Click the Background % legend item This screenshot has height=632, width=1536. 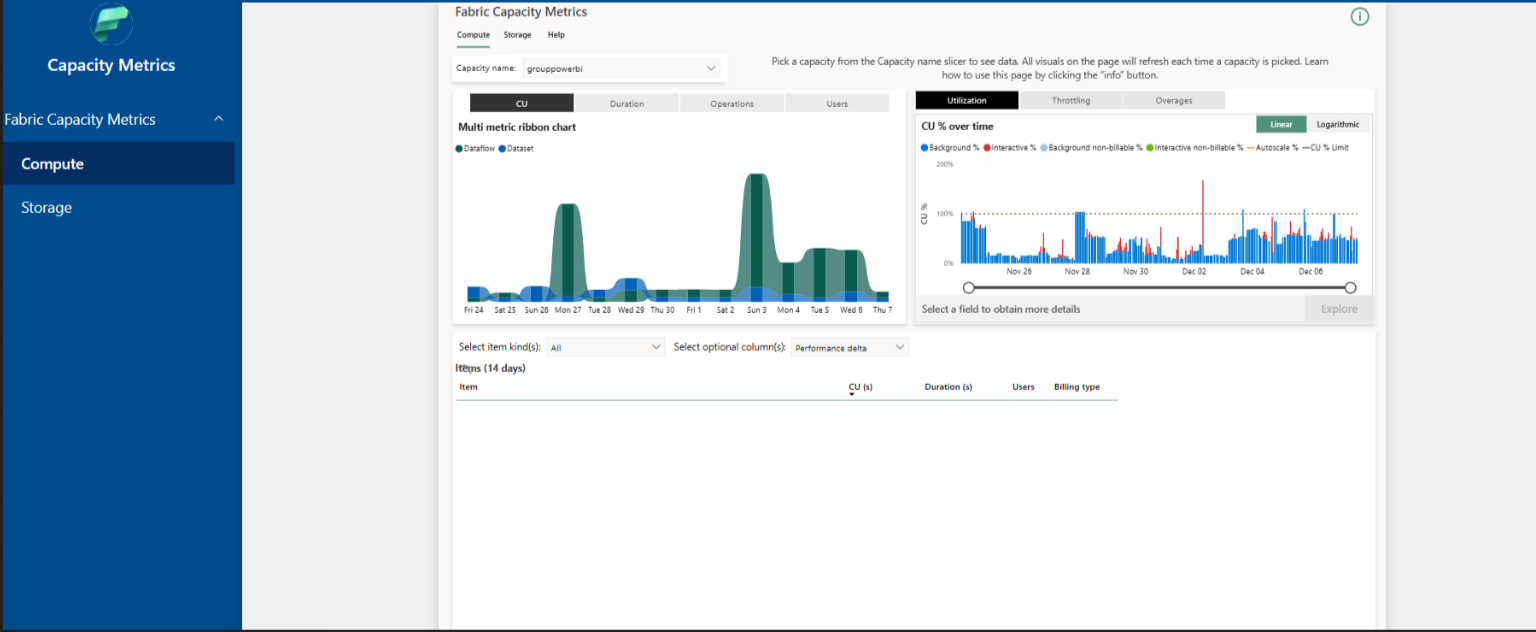950,148
